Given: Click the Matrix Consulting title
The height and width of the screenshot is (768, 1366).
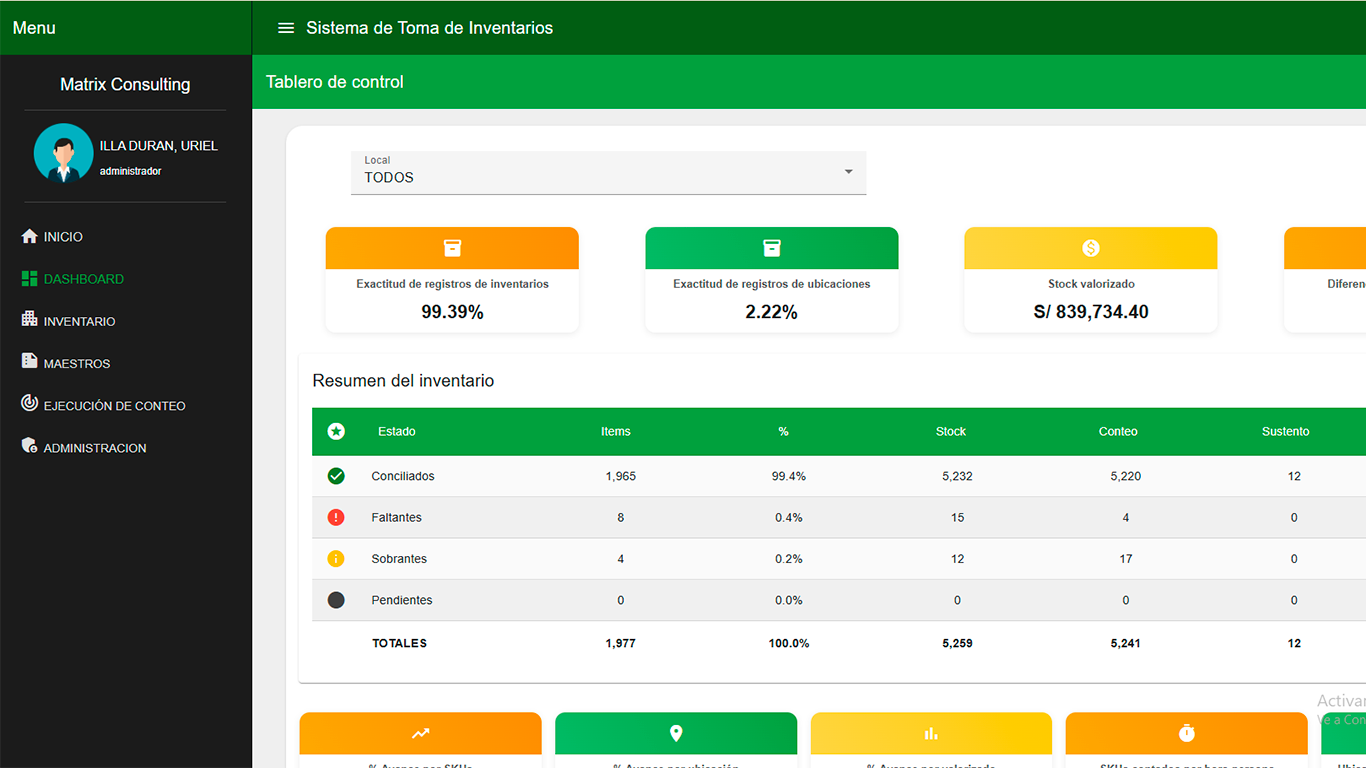Looking at the screenshot, I should (125, 84).
